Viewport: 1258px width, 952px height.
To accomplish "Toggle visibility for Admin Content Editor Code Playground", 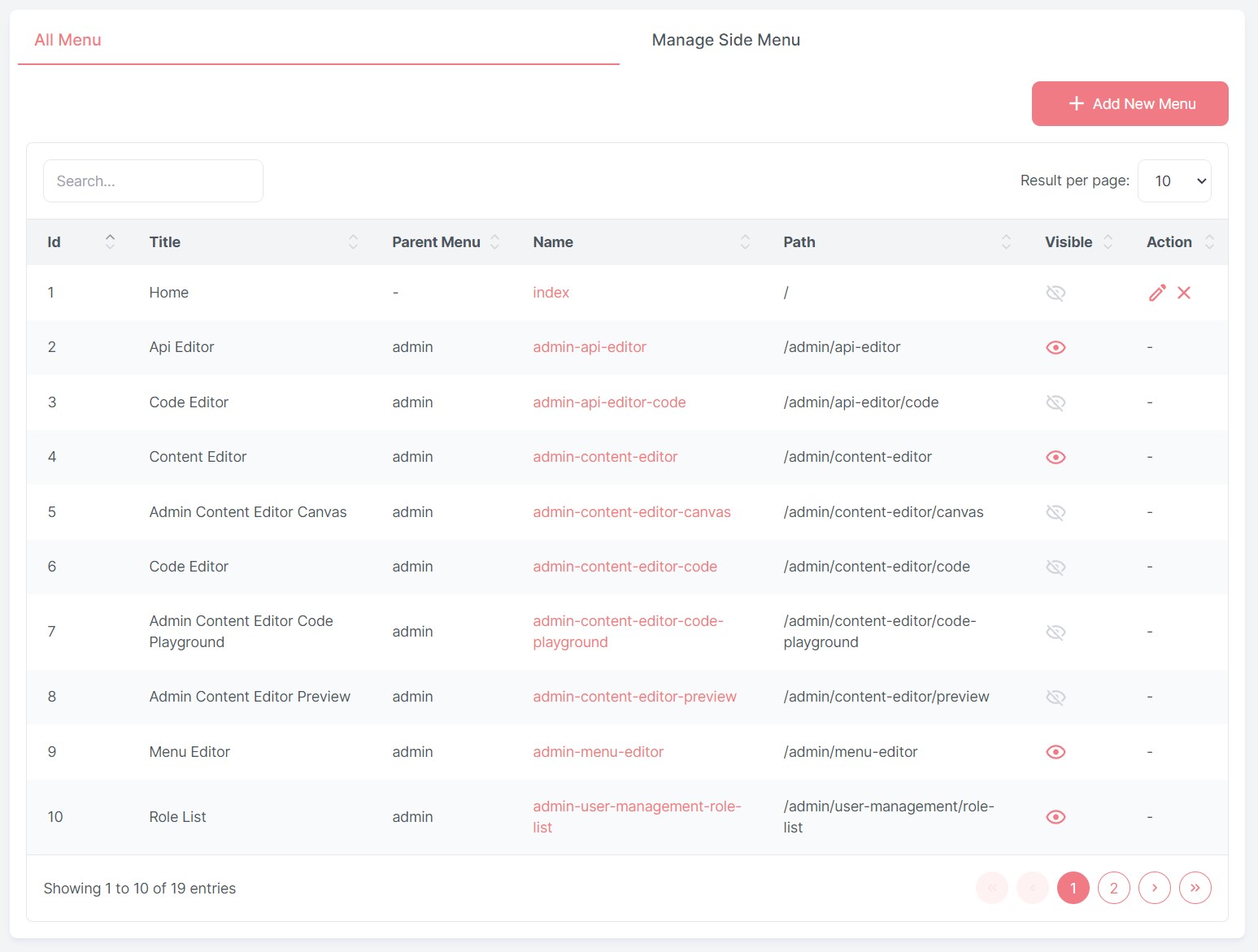I will pyautogui.click(x=1056, y=632).
